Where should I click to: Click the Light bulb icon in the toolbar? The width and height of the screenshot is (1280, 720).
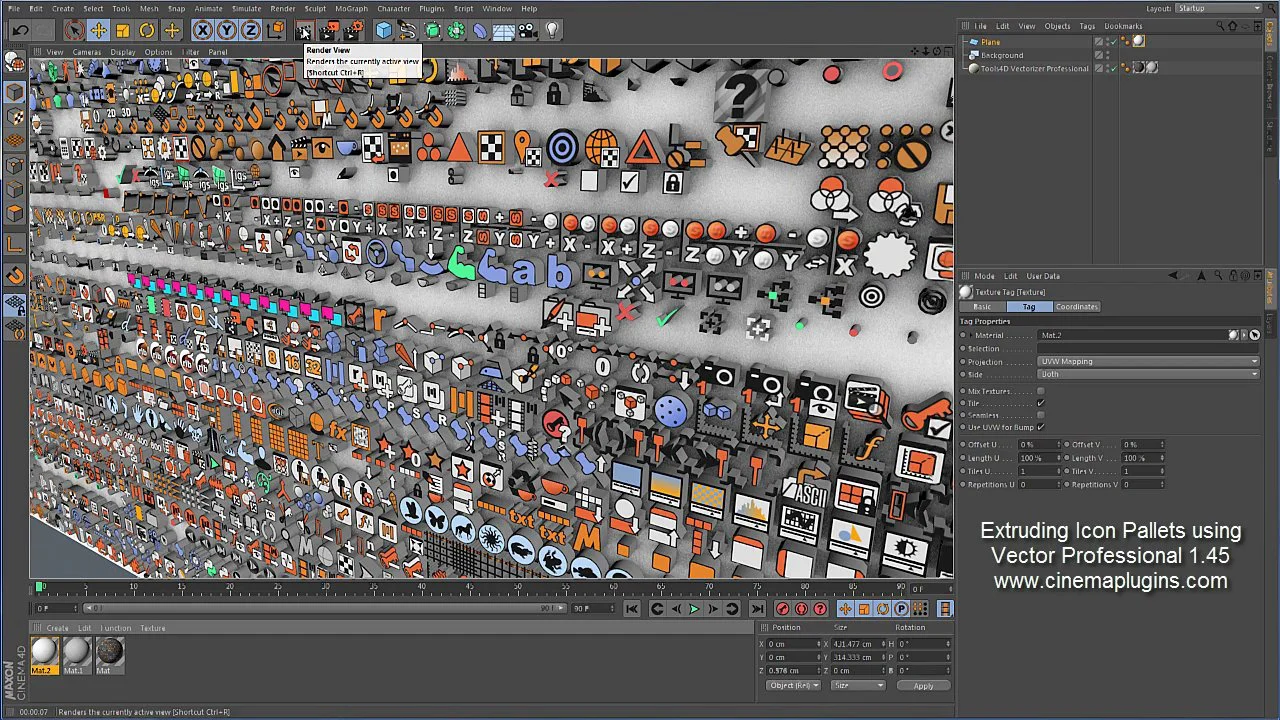551,30
